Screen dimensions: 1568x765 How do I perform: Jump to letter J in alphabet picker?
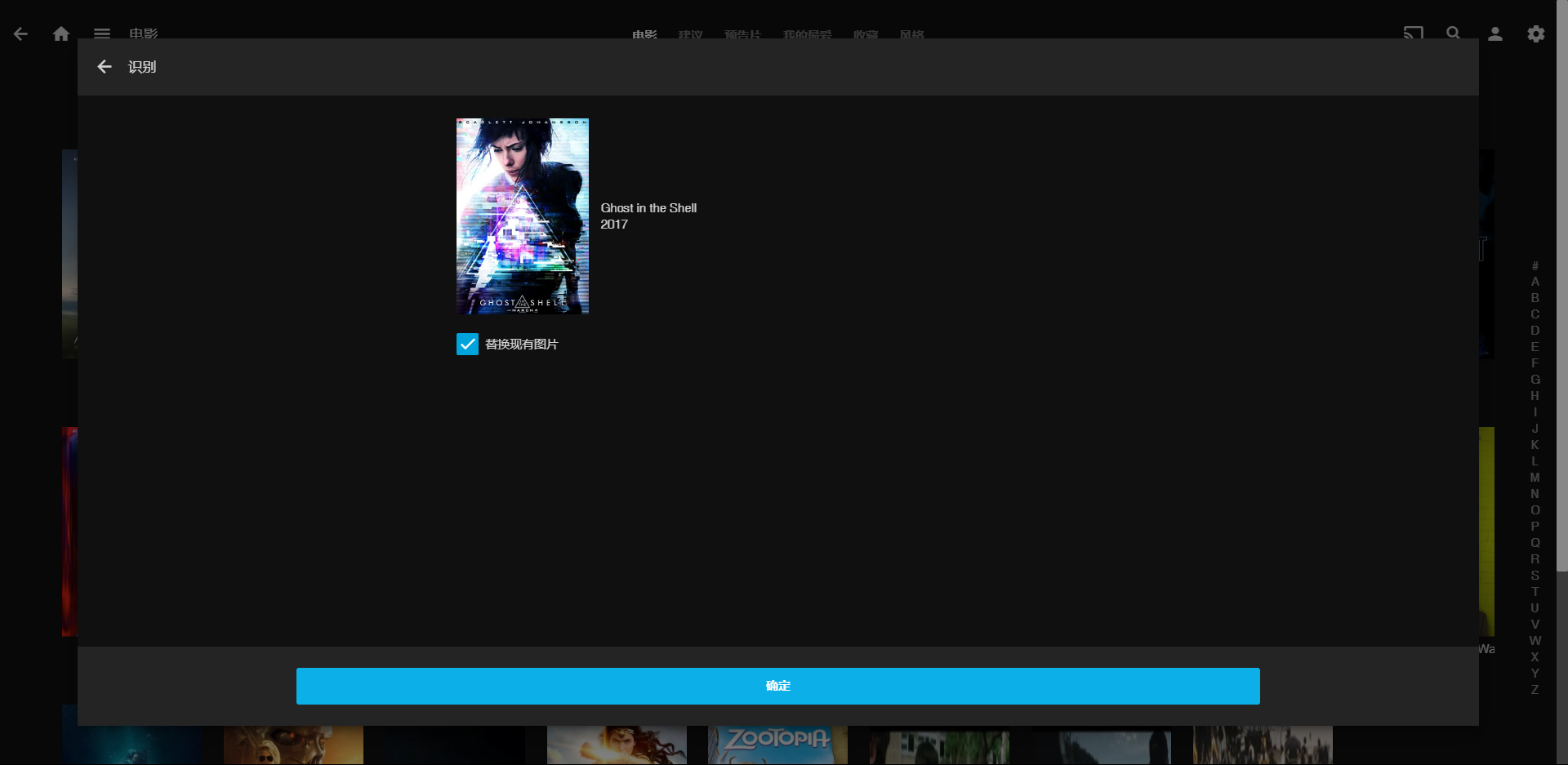click(x=1535, y=429)
